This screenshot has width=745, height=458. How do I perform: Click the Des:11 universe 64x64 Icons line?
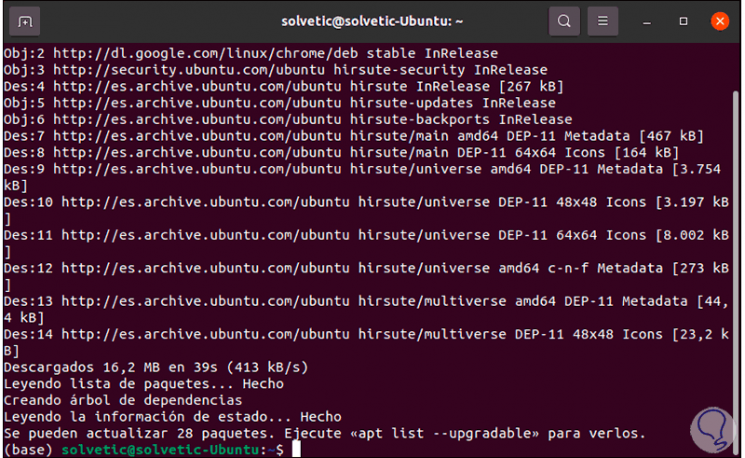coord(366,243)
